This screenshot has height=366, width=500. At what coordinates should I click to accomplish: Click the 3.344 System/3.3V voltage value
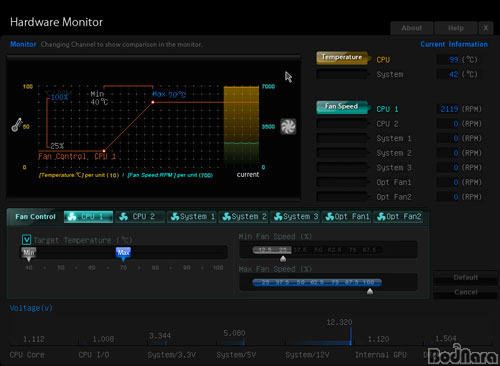pyautogui.click(x=160, y=335)
